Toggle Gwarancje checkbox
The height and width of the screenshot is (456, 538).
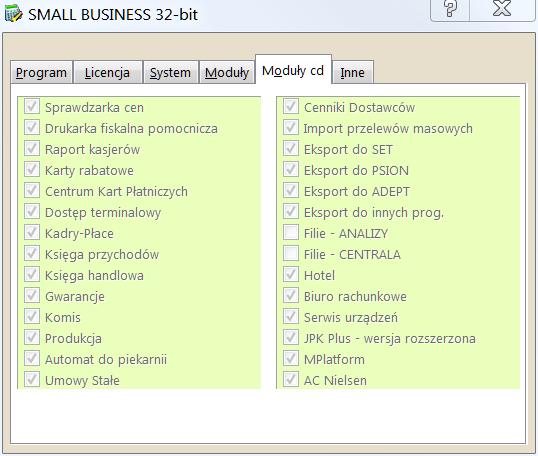click(x=32, y=295)
